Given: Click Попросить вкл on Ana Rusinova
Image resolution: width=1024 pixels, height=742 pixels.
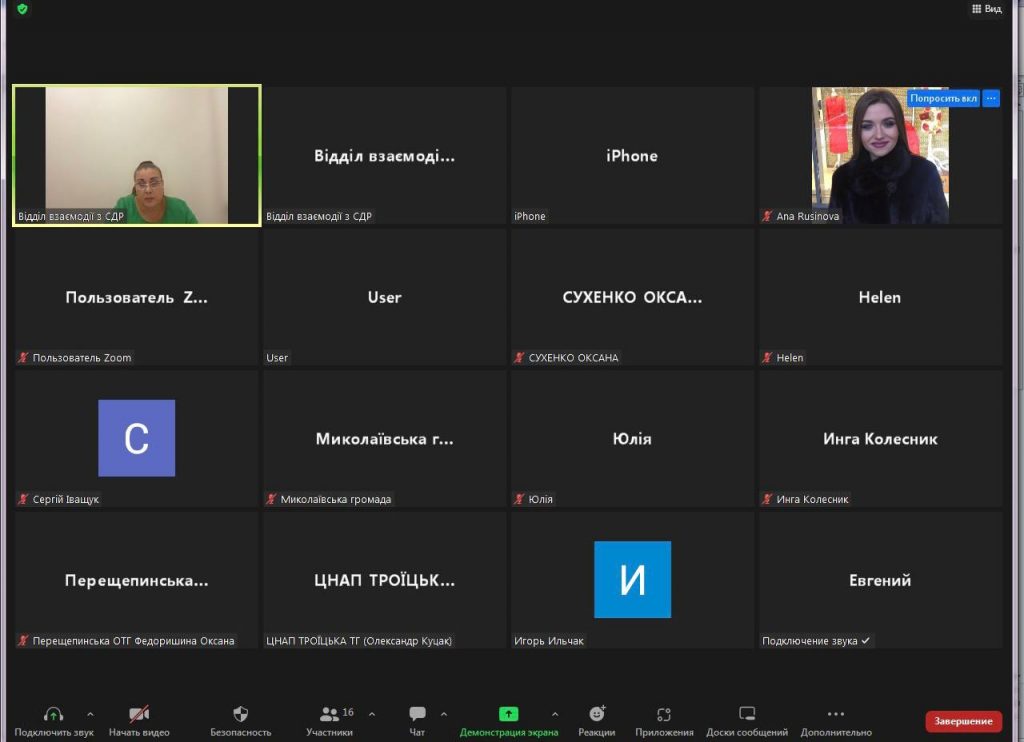Looking at the screenshot, I should (943, 98).
